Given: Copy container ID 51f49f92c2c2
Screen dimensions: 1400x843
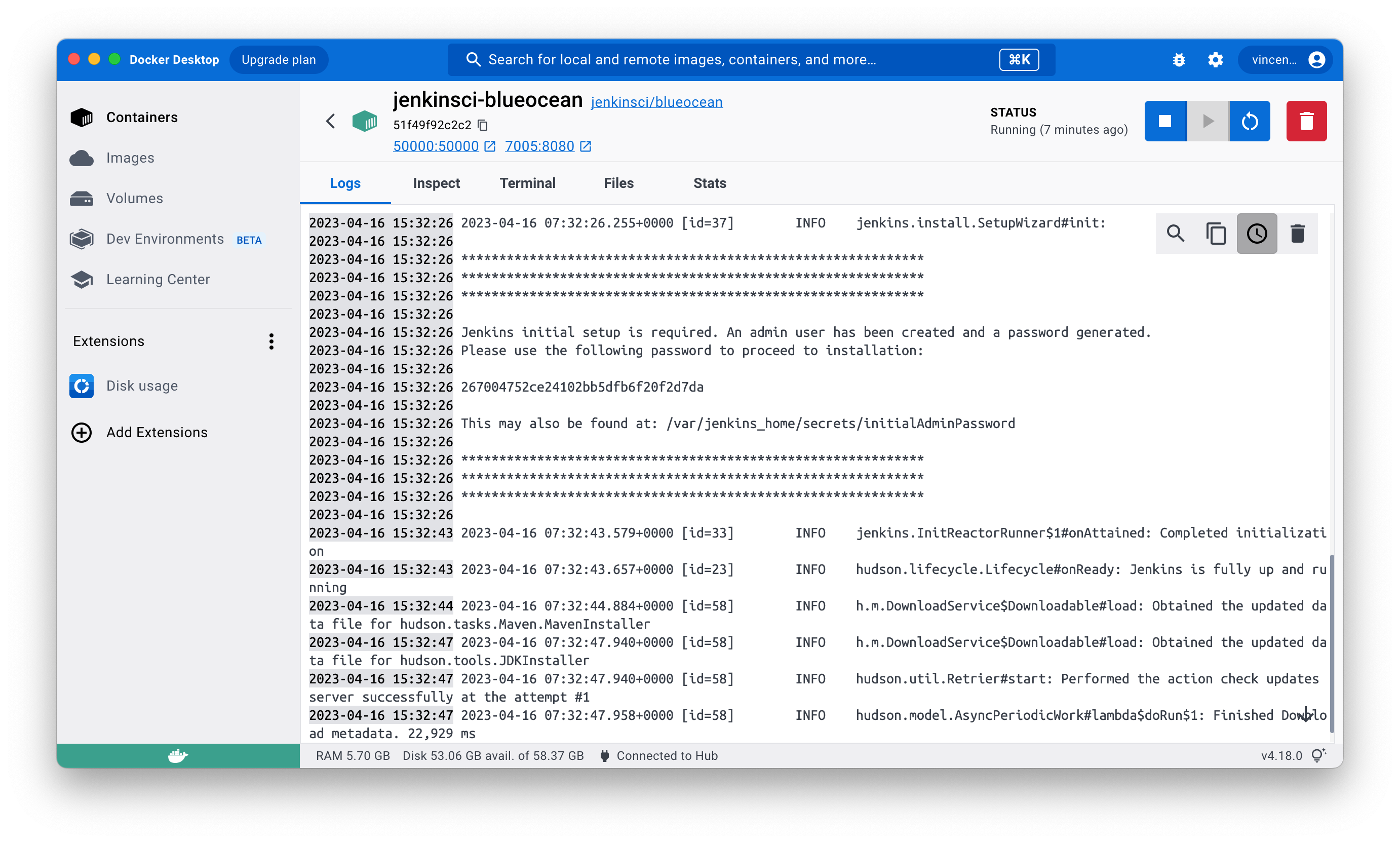Looking at the screenshot, I should 483,125.
